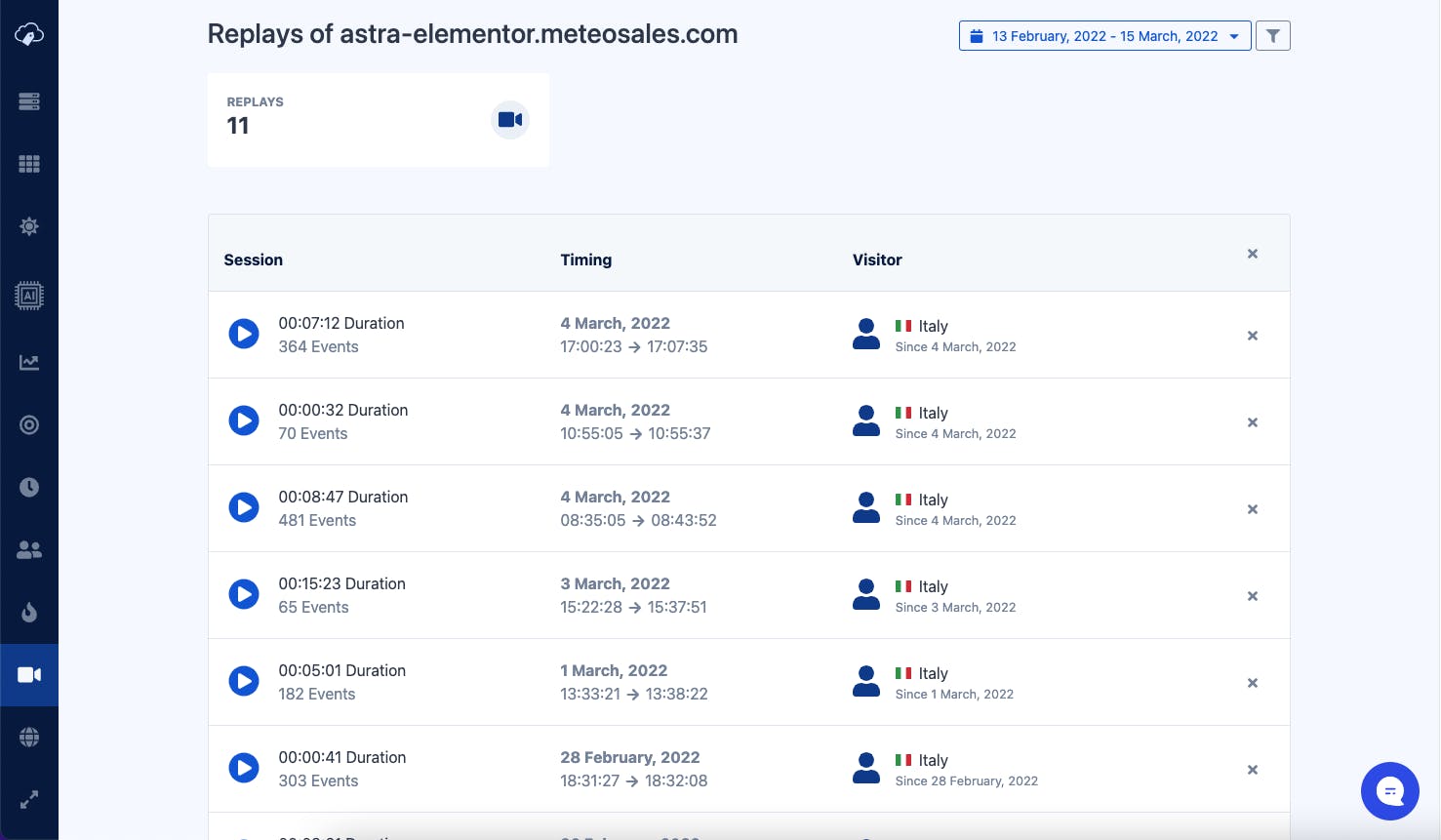Delete the 182 Events replay row

[x=1253, y=683]
